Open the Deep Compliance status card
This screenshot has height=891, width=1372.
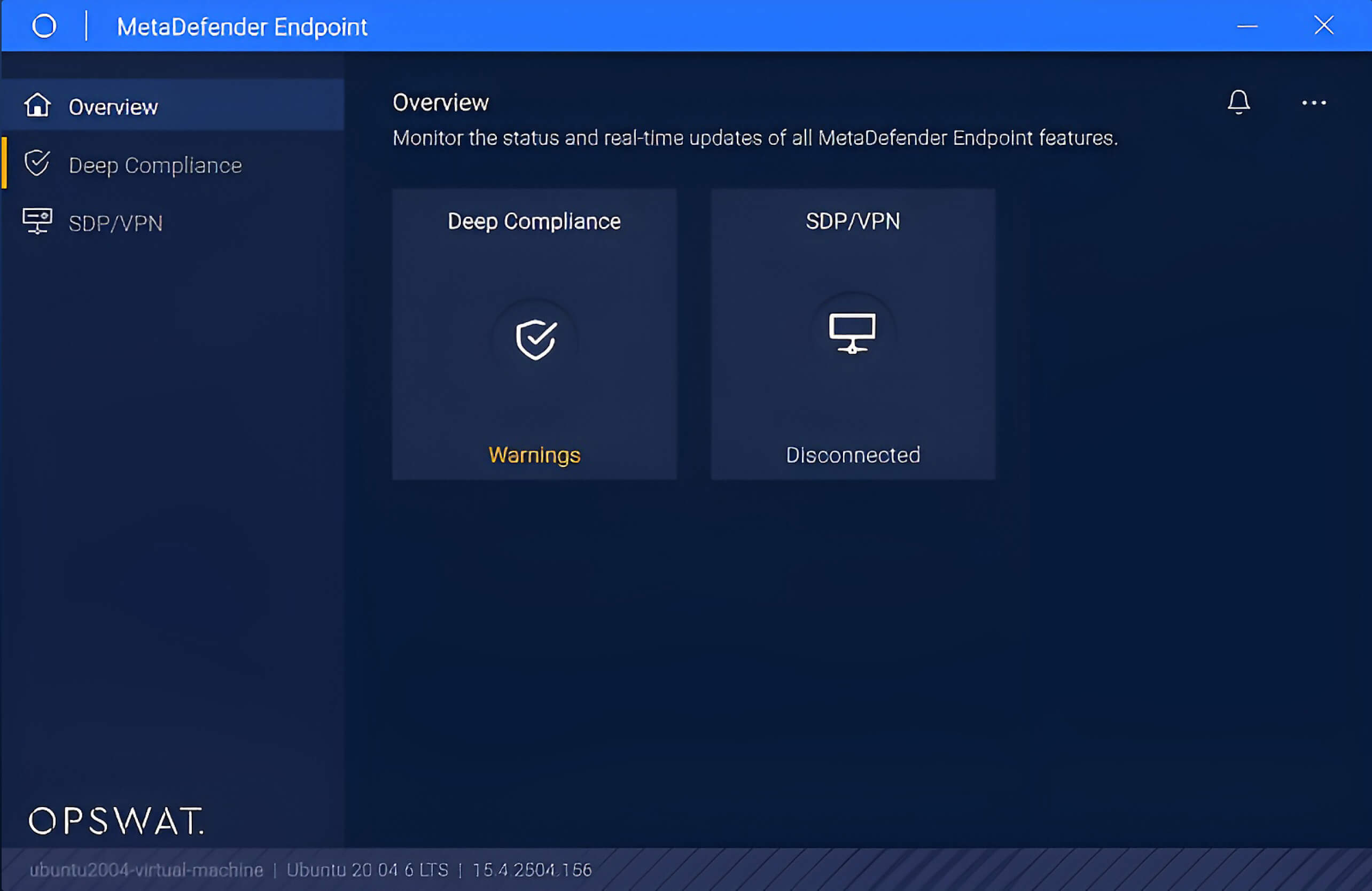coord(534,333)
